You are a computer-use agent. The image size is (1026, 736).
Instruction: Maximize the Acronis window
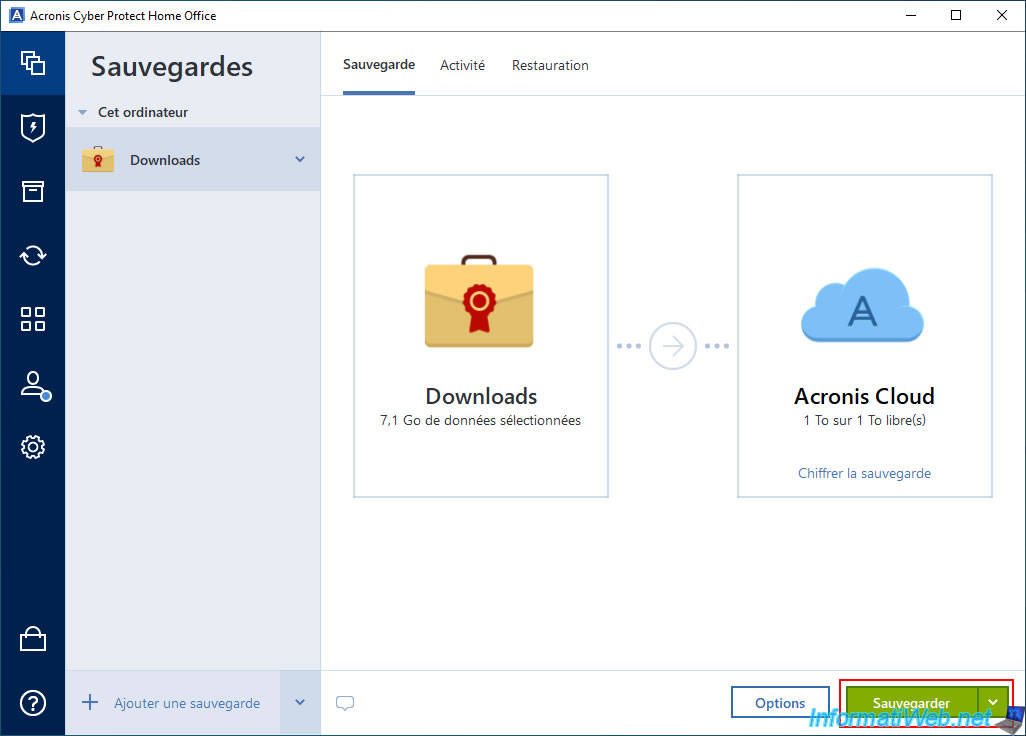click(956, 15)
